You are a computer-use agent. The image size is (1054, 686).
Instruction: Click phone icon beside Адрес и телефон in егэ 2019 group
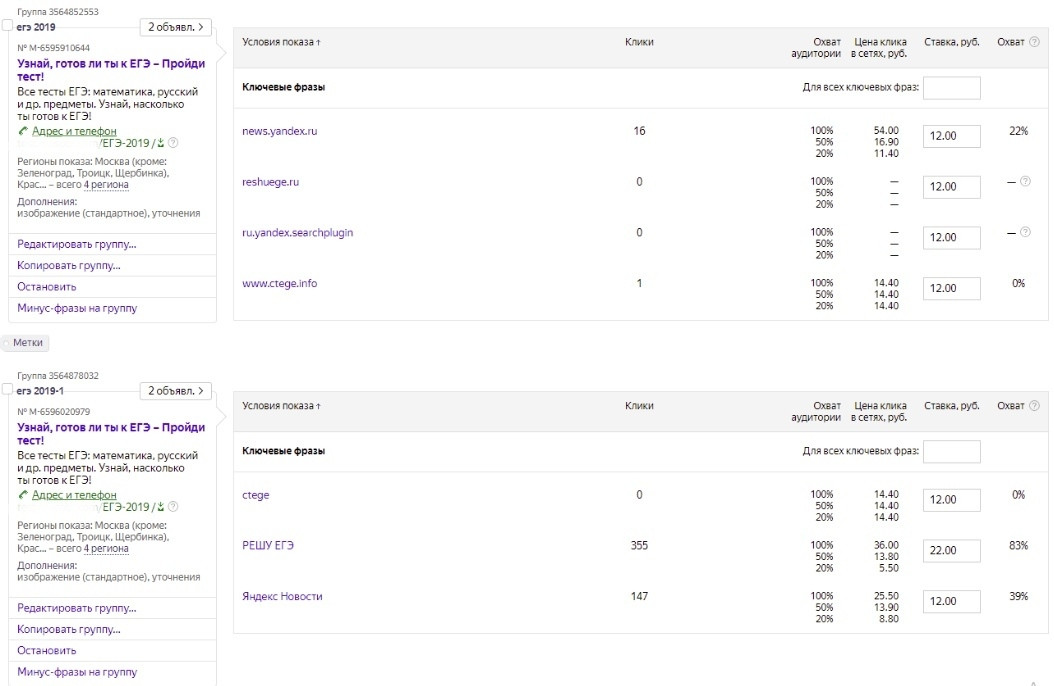[23, 131]
